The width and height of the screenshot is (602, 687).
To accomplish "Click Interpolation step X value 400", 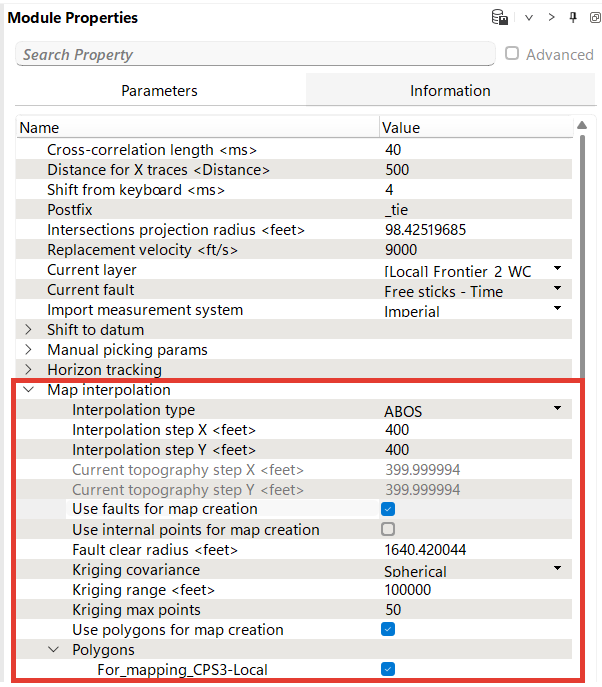I will [x=397, y=430].
